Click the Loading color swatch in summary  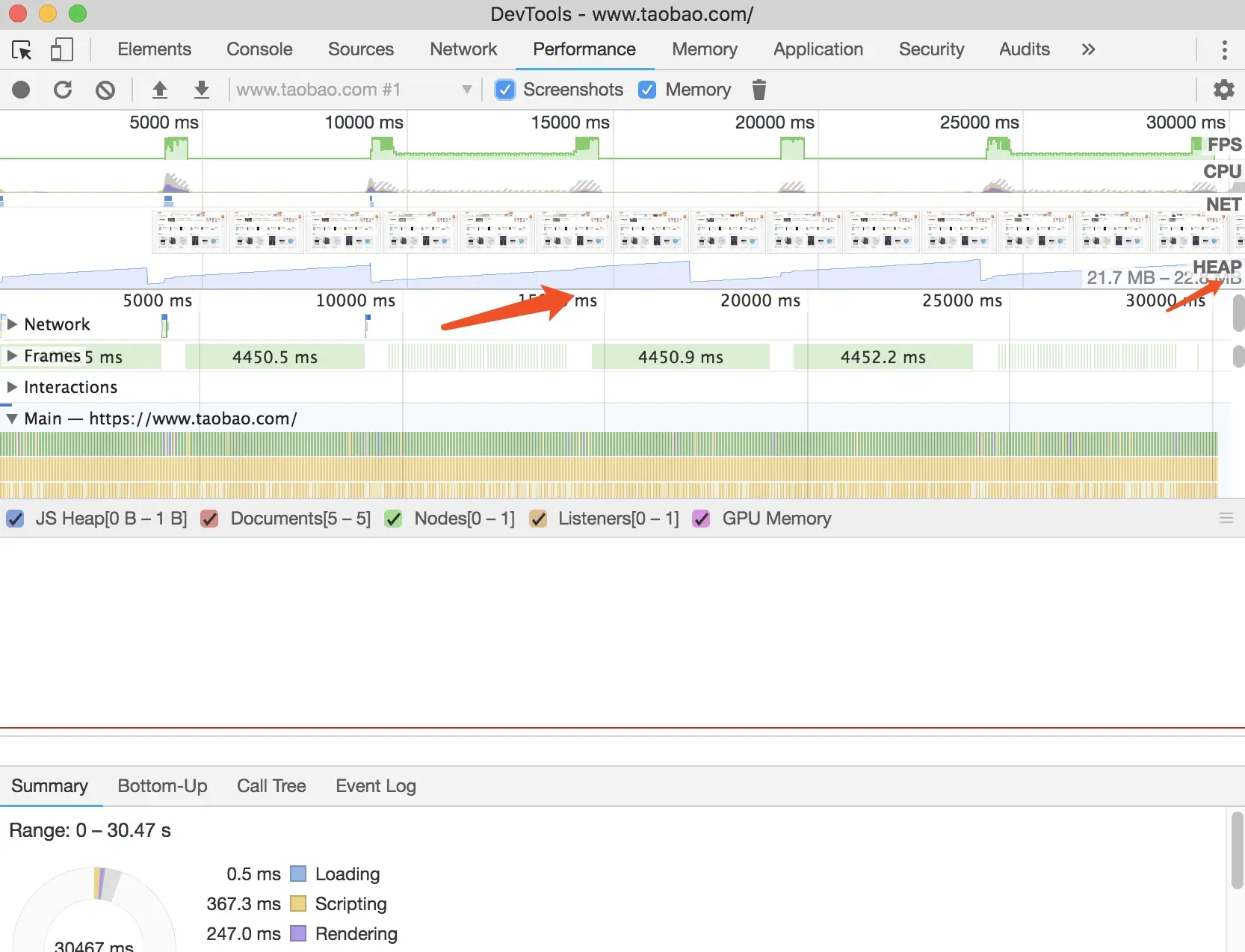pos(298,874)
